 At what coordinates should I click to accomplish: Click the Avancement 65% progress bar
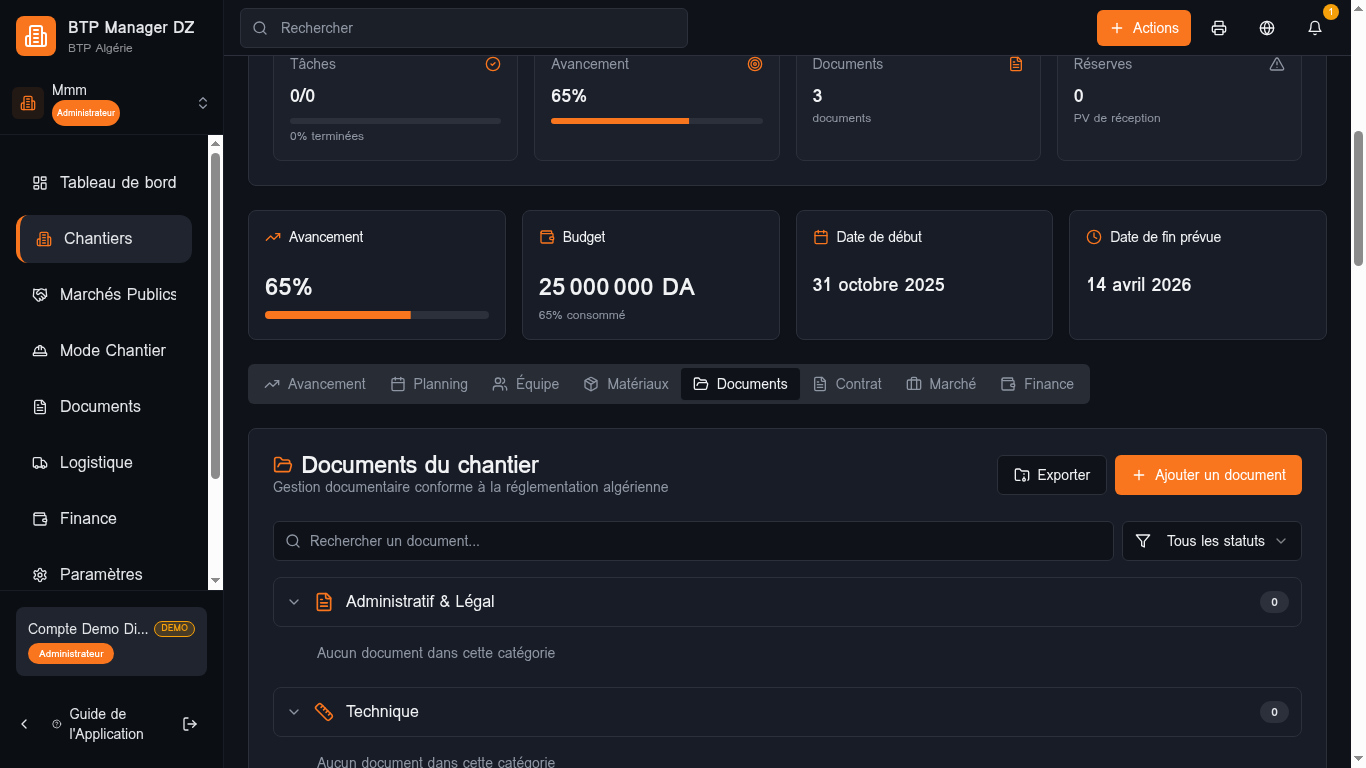376,315
